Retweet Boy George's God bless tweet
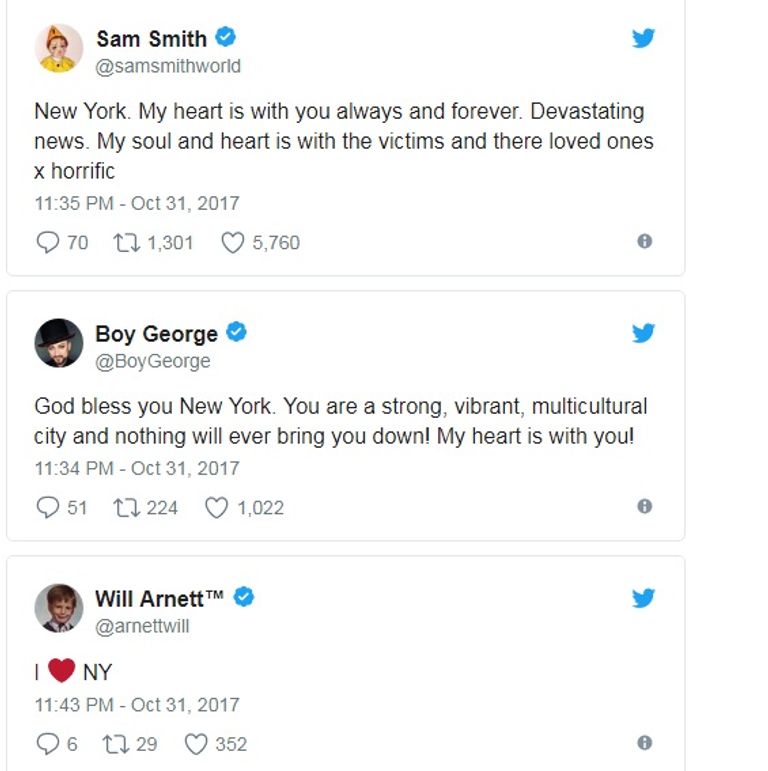The image size is (768, 771). pyautogui.click(x=128, y=508)
